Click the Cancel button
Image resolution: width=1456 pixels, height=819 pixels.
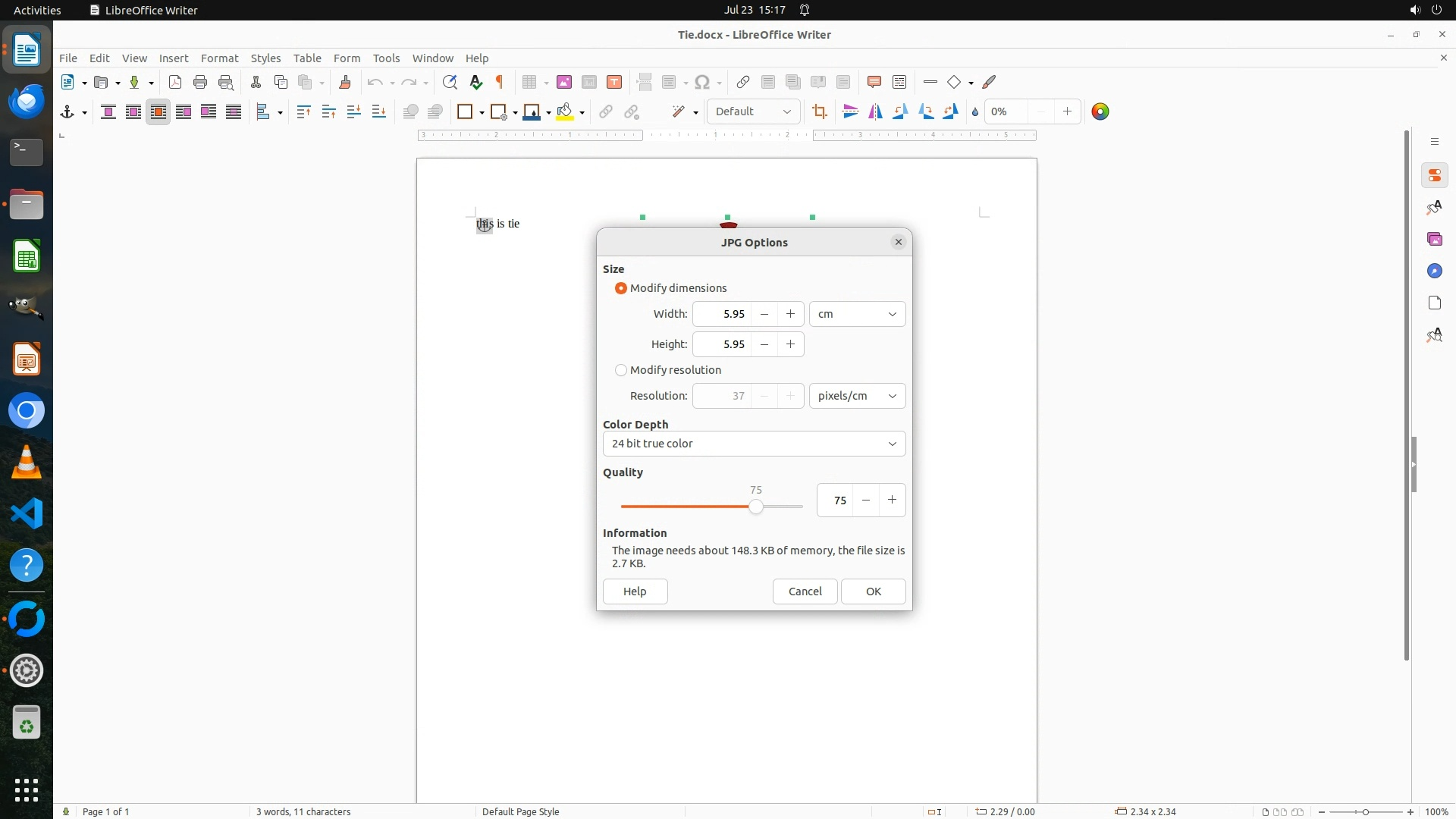pos(805,591)
